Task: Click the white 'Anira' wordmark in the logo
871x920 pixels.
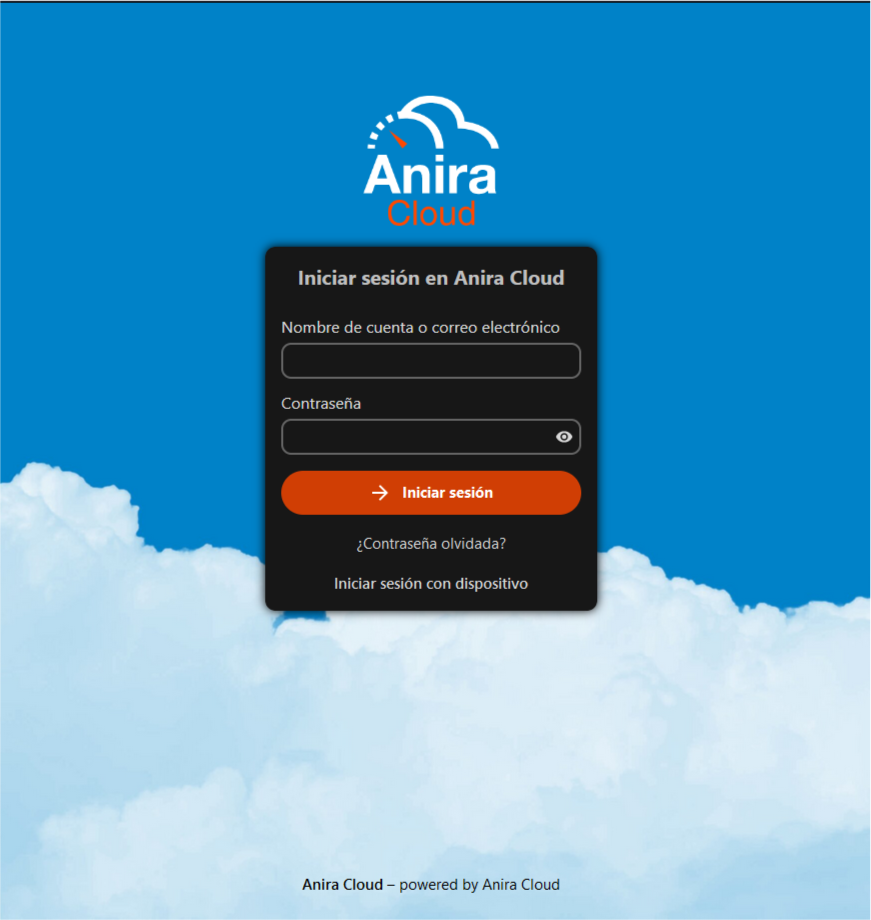Action: (430, 176)
